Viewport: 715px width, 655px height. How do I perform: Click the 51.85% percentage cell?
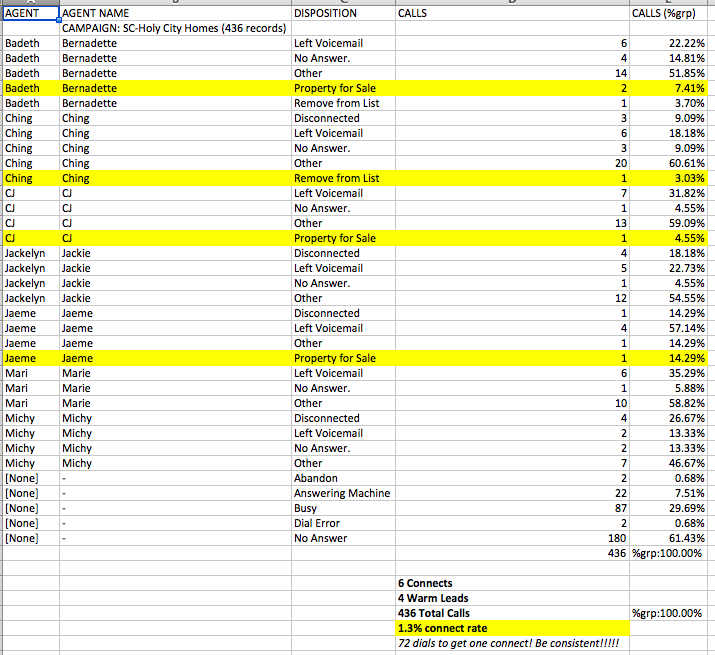tap(668, 73)
